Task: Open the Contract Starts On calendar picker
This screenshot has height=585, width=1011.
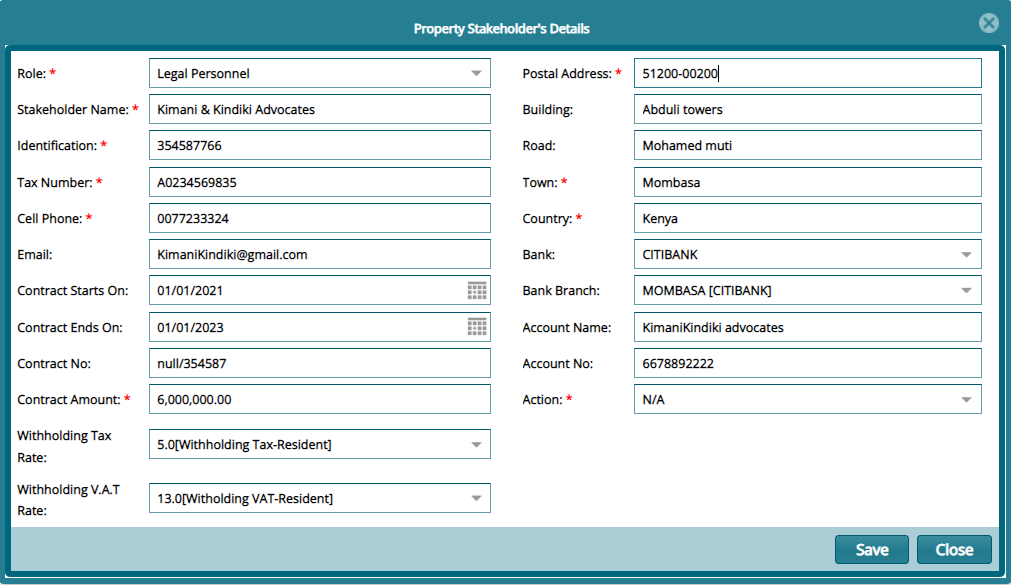Action: tap(477, 291)
